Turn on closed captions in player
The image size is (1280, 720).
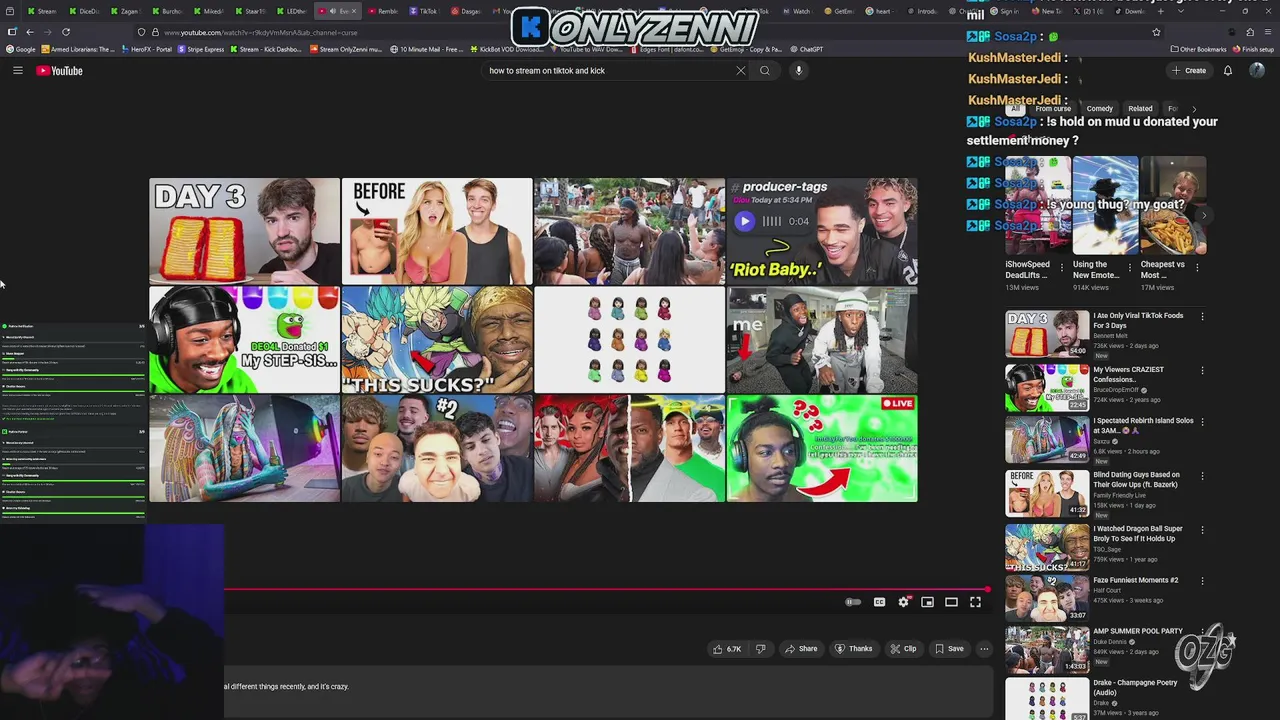coord(879,602)
